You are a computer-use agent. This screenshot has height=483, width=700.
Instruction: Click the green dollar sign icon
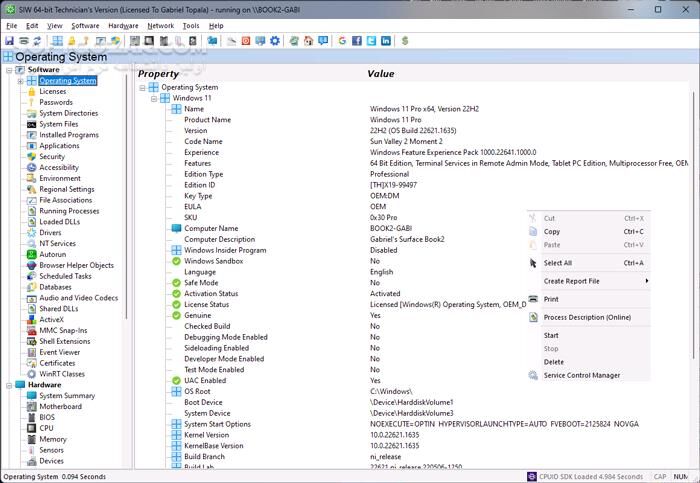405,41
